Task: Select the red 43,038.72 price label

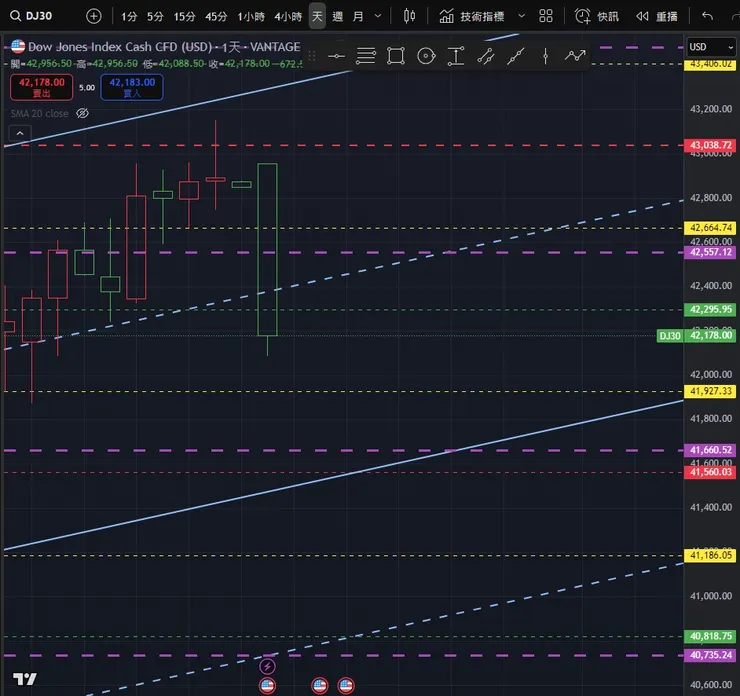Action: pos(710,145)
